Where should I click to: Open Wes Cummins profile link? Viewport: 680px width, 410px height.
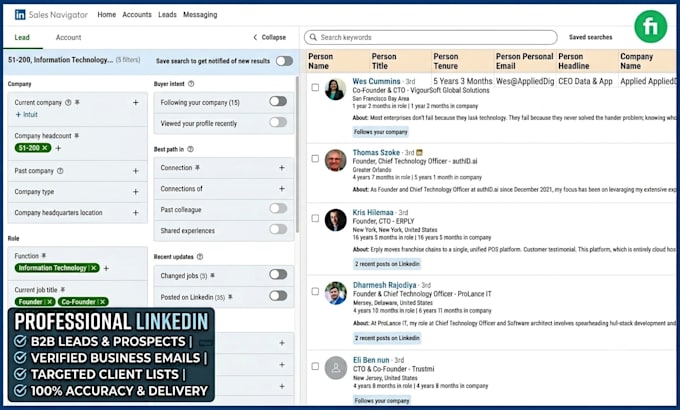[376, 81]
